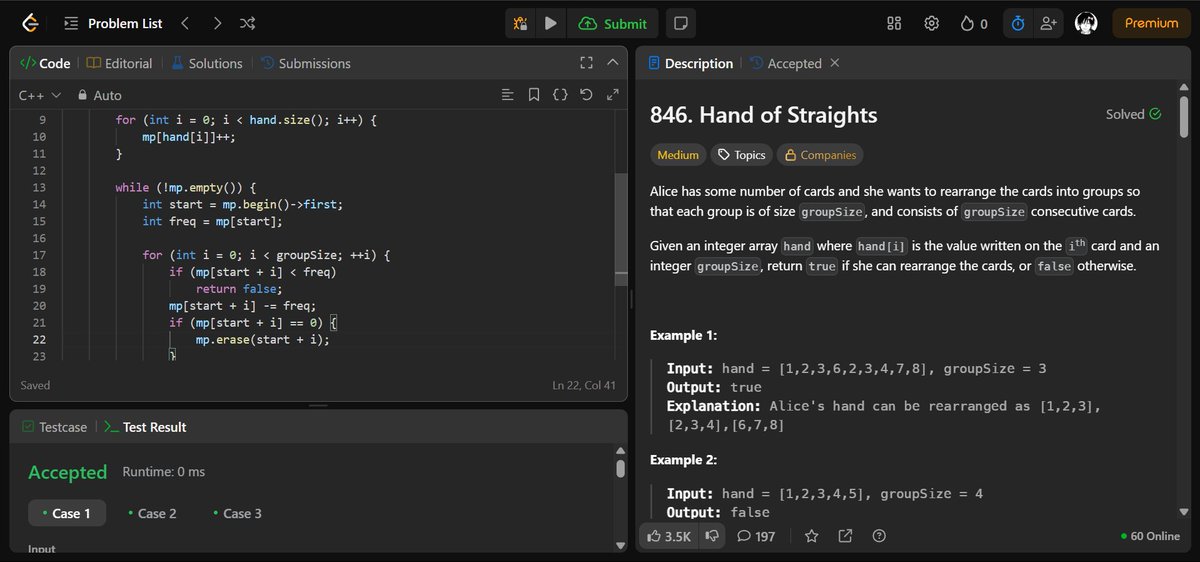Open the 197 comments

pyautogui.click(x=756, y=536)
